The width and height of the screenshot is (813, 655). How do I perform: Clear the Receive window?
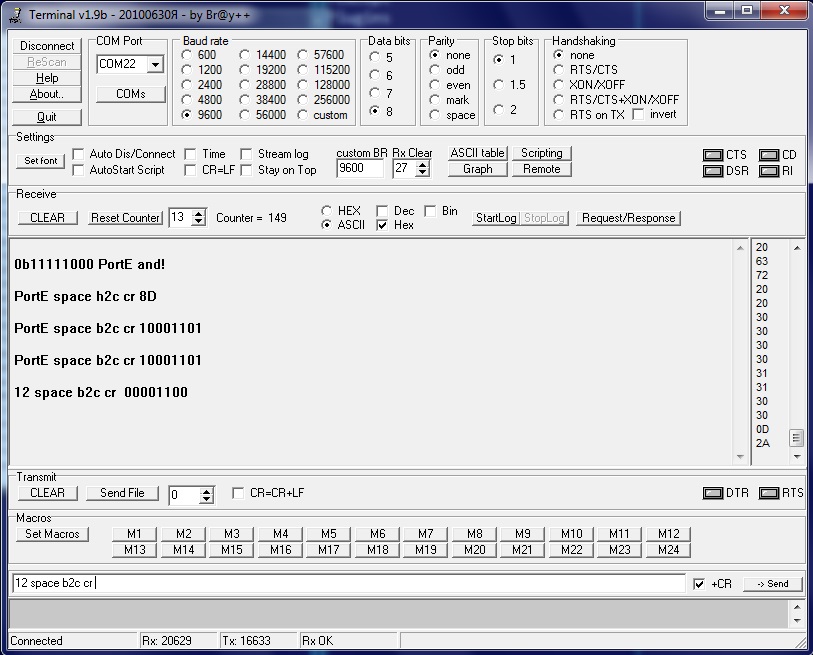tap(47, 218)
